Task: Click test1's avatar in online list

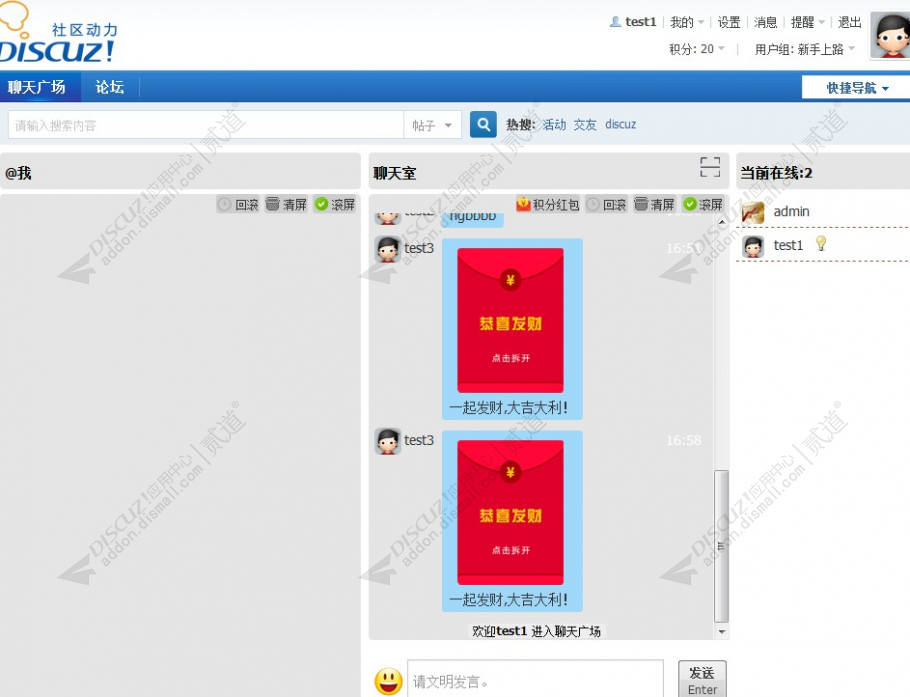Action: click(x=753, y=247)
